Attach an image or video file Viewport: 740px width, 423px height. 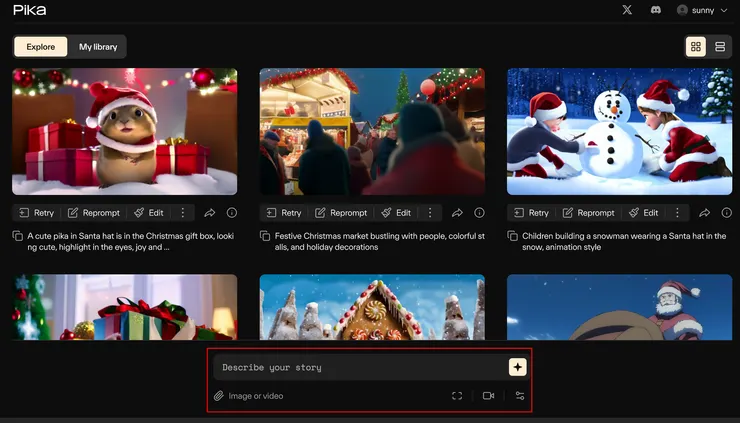point(218,396)
